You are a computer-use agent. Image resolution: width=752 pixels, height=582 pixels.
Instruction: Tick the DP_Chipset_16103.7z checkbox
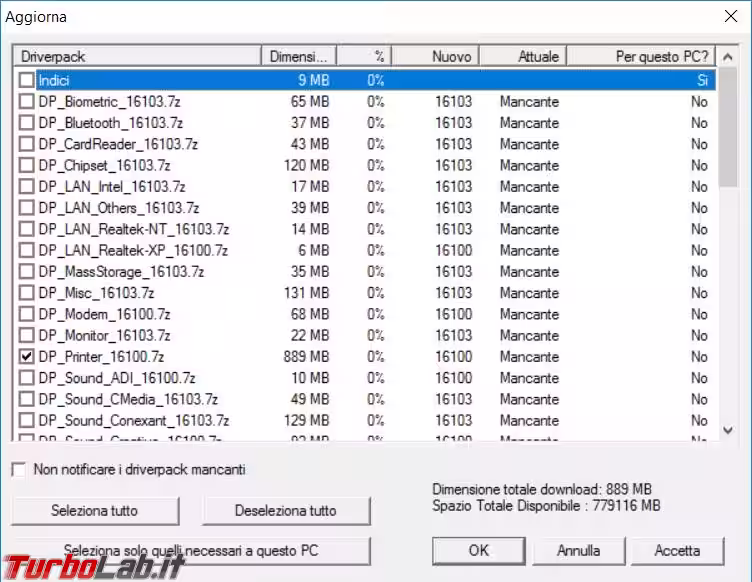click(x=26, y=166)
